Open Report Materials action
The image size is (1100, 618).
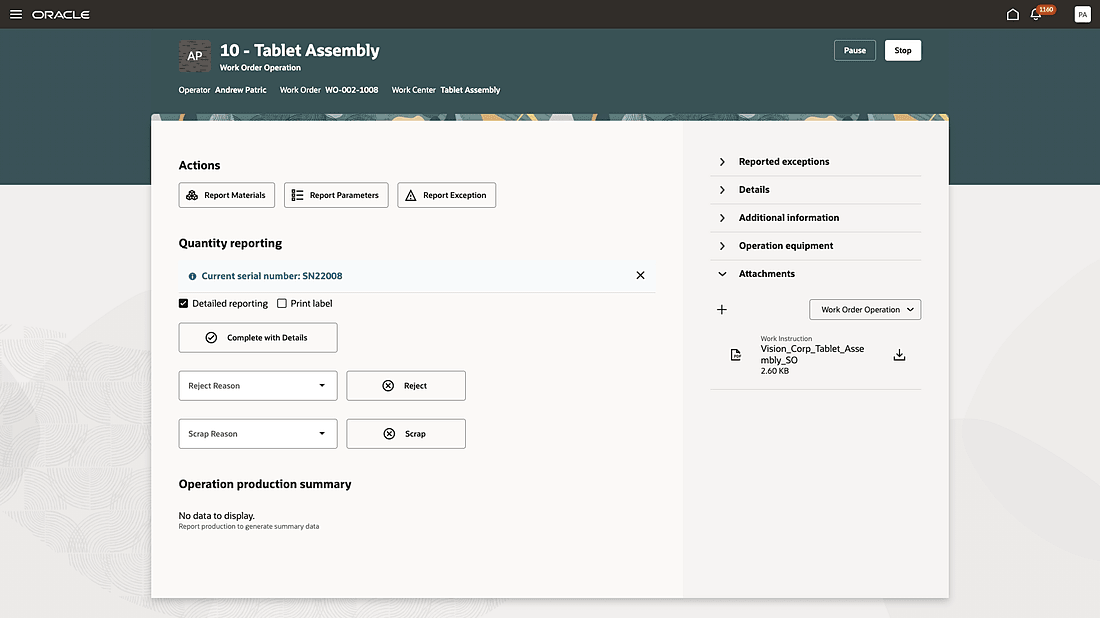tap(227, 195)
